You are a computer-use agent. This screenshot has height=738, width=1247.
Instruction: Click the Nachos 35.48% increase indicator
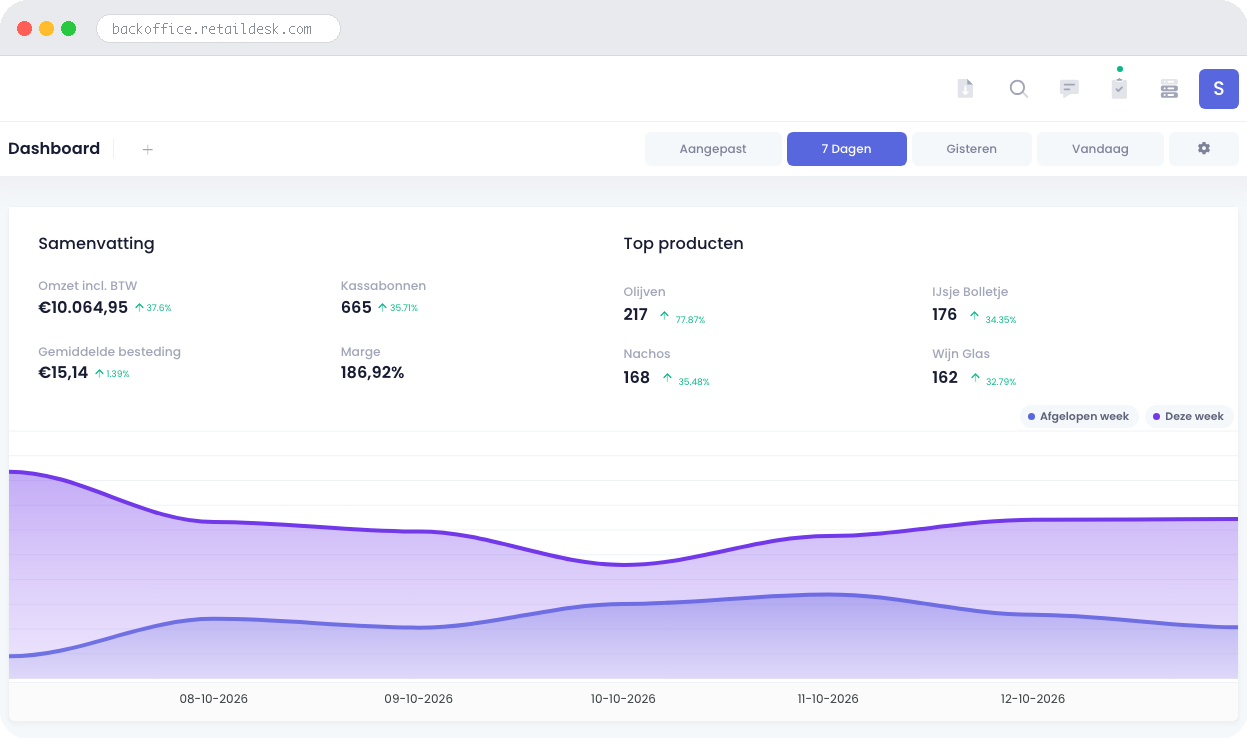point(685,379)
